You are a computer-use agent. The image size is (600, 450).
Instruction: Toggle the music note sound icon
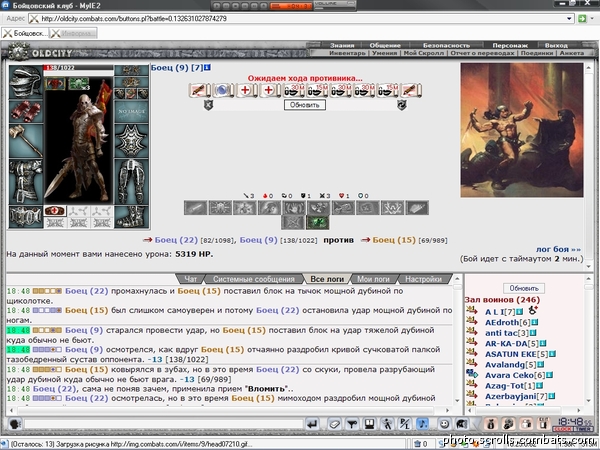pos(422,424)
